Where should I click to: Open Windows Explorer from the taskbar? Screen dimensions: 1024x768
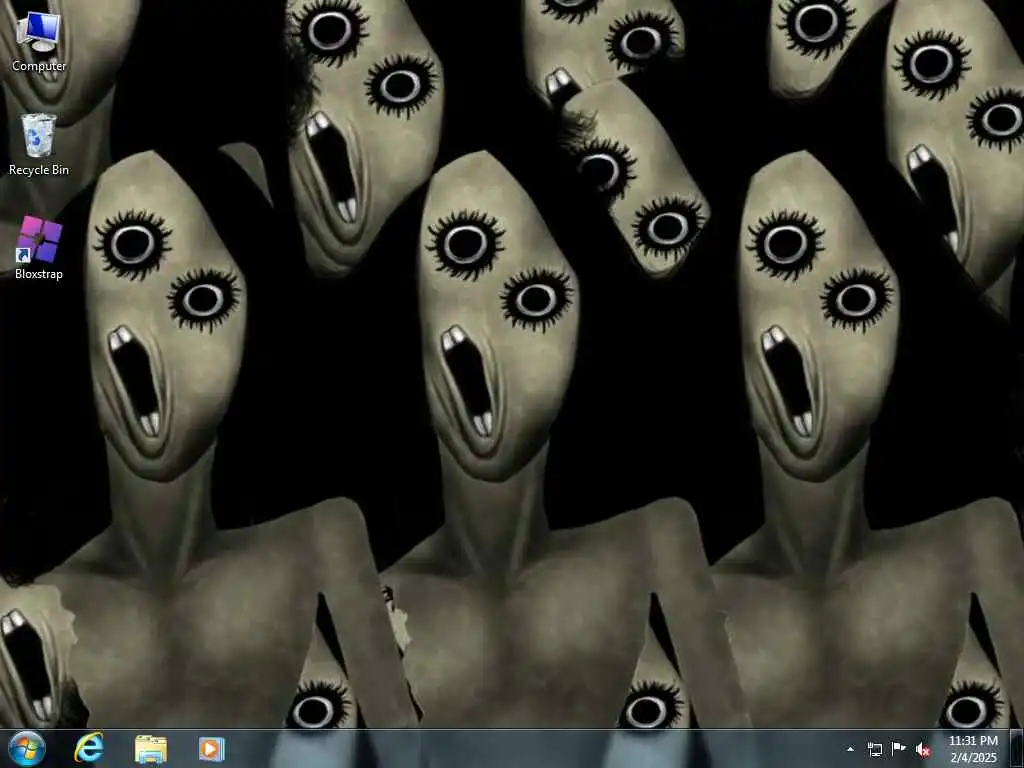click(151, 748)
